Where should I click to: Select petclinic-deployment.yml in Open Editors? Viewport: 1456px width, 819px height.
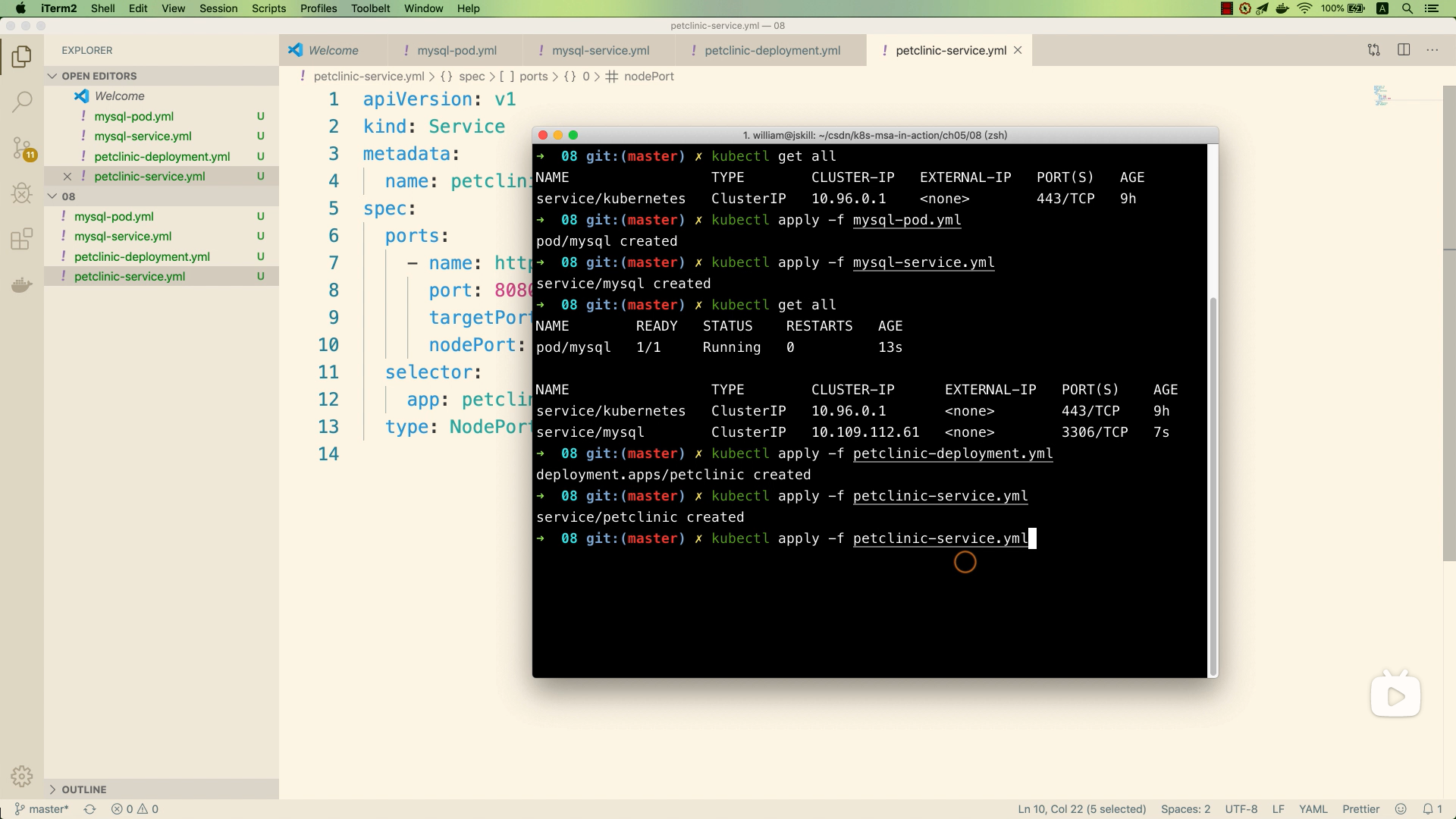coord(162,156)
